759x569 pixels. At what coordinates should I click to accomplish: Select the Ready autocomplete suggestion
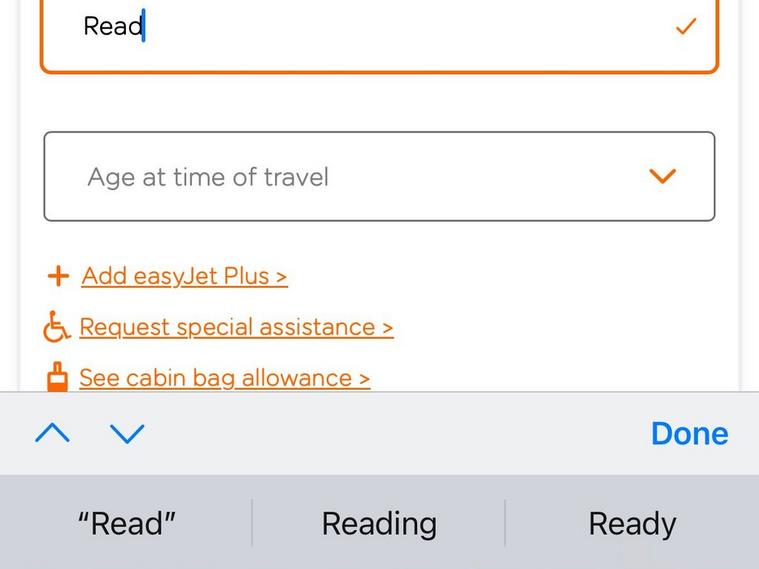click(x=632, y=524)
